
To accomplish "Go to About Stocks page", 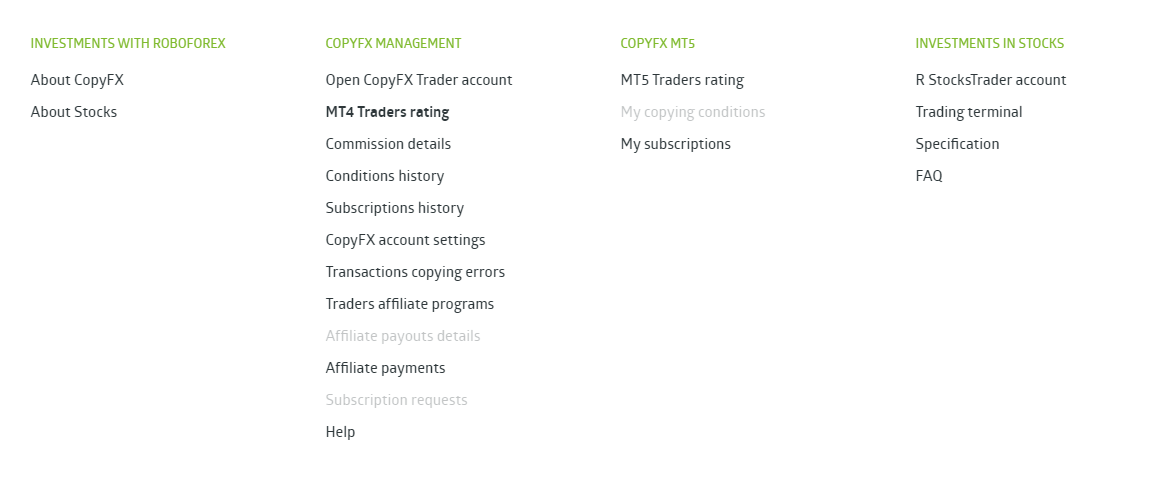I will click(74, 112).
